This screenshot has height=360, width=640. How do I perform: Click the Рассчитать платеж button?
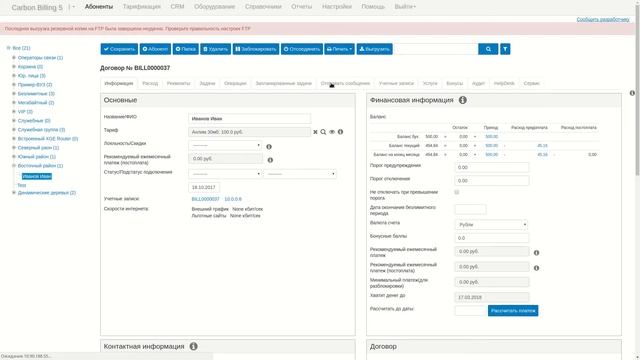pyautogui.click(x=513, y=311)
